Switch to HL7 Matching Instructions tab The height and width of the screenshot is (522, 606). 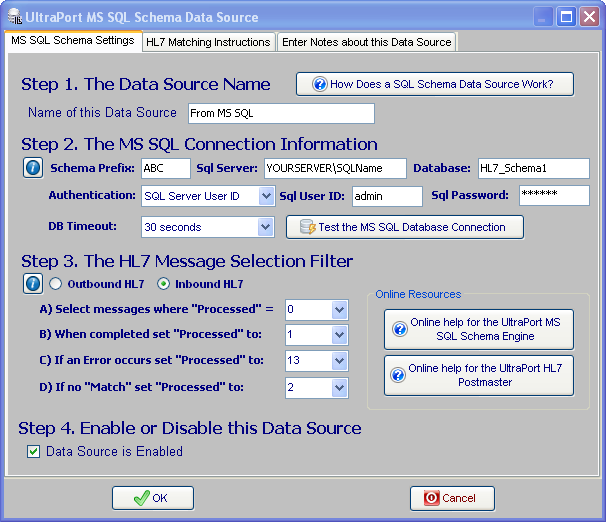(208, 42)
